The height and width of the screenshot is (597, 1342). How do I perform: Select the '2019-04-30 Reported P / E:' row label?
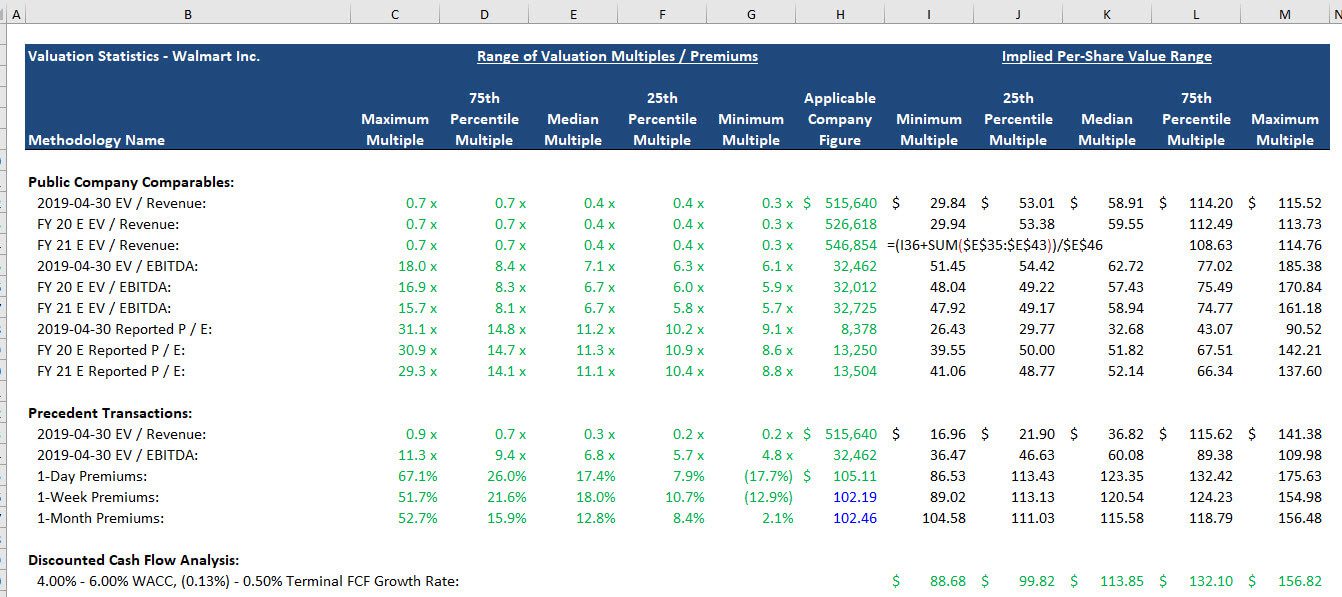coord(124,329)
